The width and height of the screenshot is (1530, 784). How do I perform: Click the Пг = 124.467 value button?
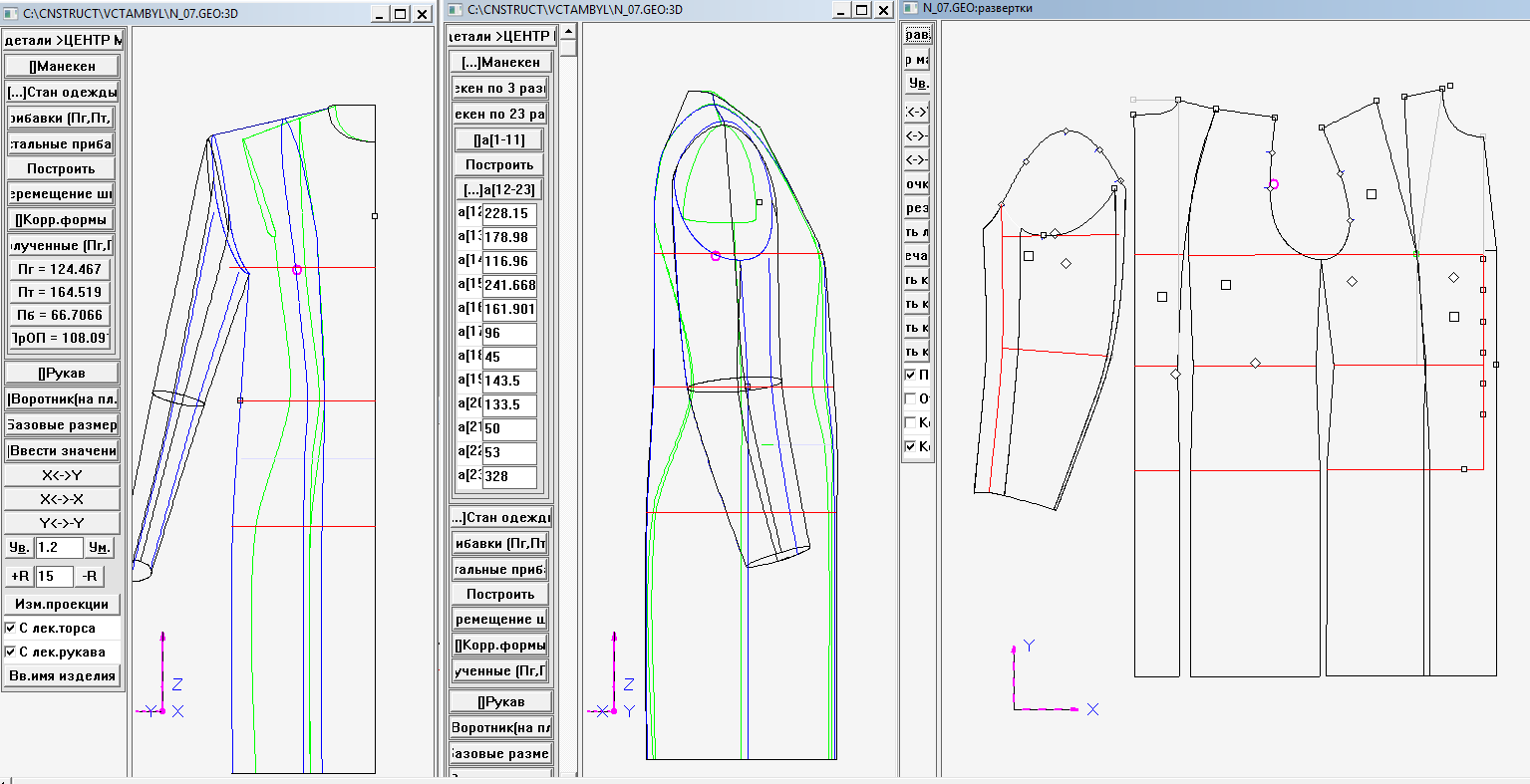(61, 268)
